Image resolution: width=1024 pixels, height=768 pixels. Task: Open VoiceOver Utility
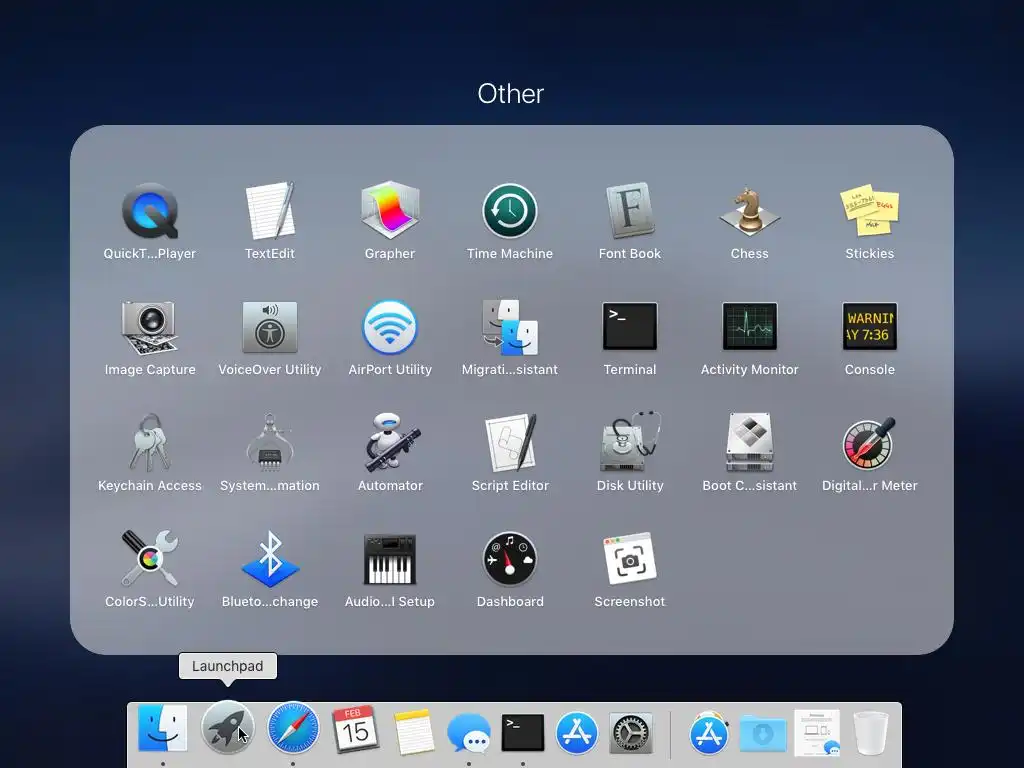pos(270,327)
